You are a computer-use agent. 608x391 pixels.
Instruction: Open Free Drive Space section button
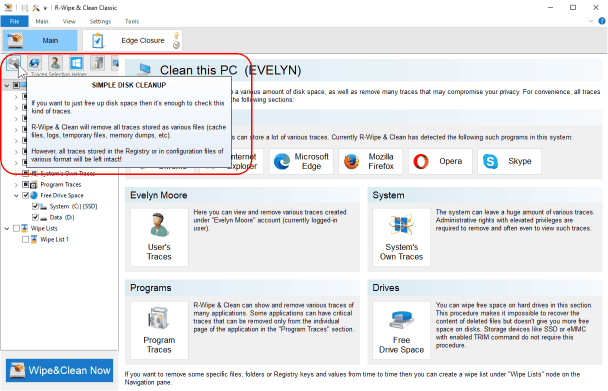[401, 330]
